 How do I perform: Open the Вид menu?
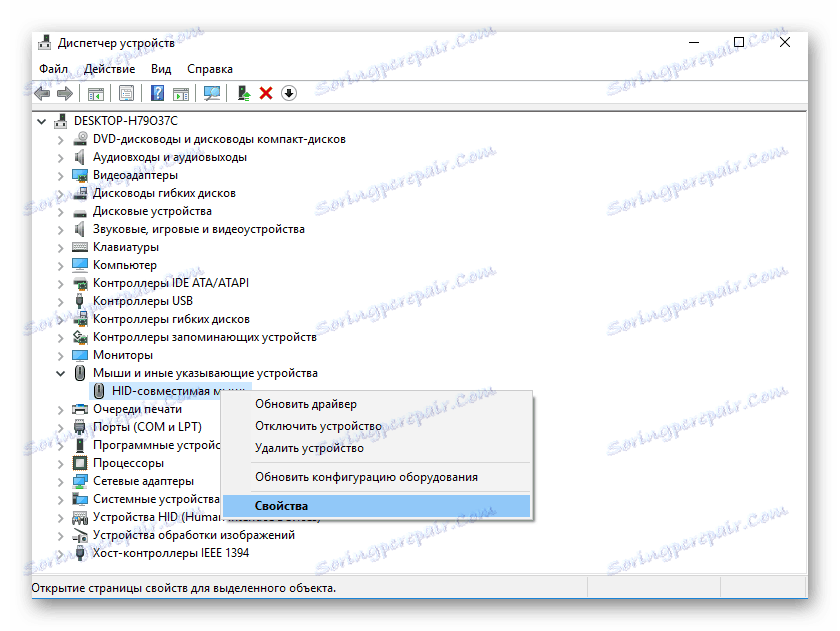tap(161, 69)
